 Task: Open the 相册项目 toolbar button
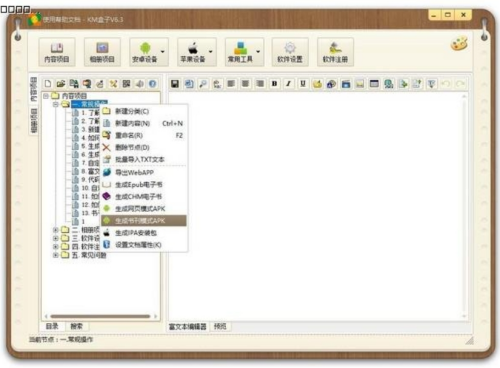coord(102,52)
